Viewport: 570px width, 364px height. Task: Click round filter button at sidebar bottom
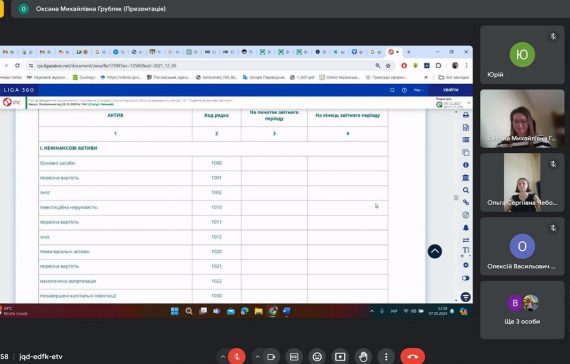click(466, 297)
